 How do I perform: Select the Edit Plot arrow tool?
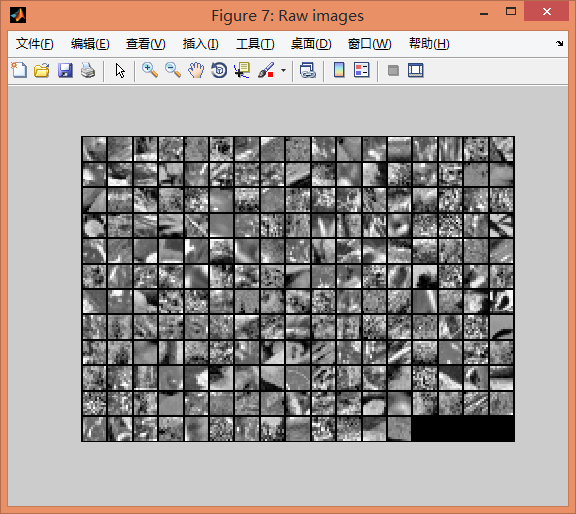click(120, 70)
